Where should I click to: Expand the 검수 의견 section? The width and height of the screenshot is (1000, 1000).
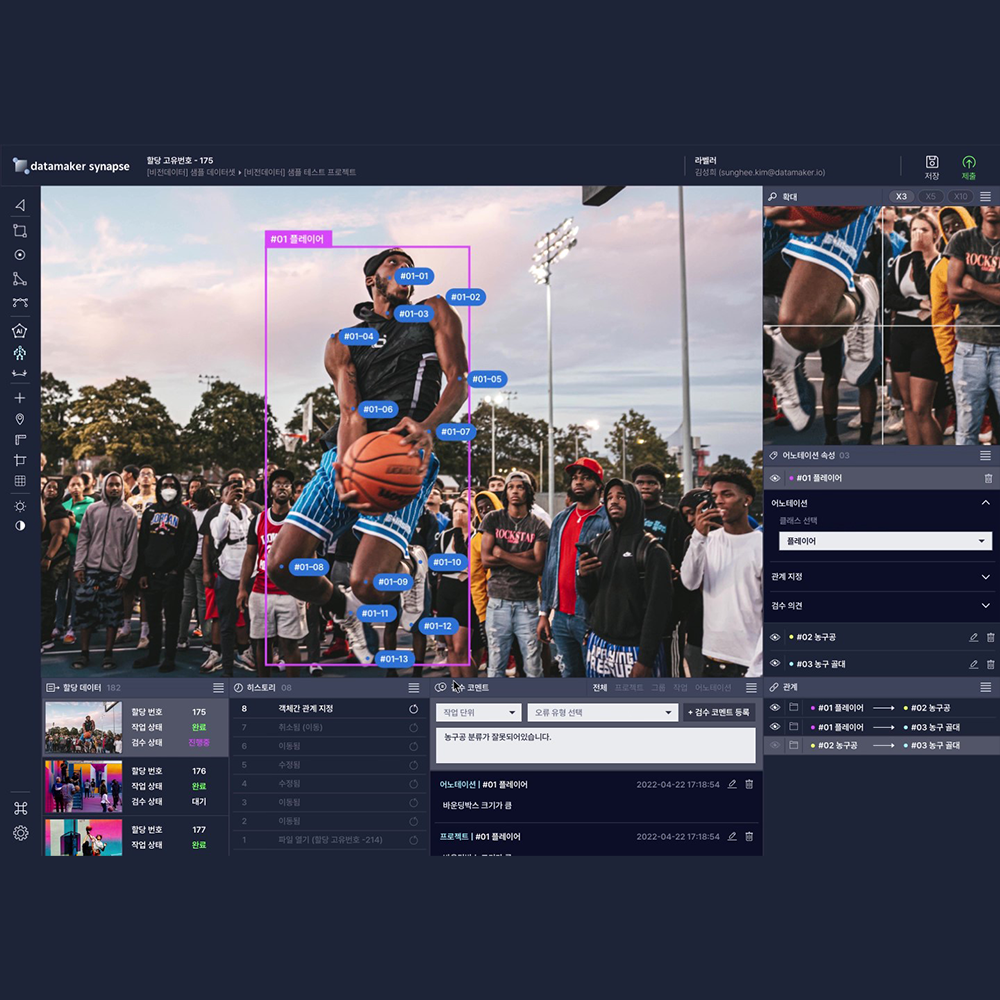(985, 606)
